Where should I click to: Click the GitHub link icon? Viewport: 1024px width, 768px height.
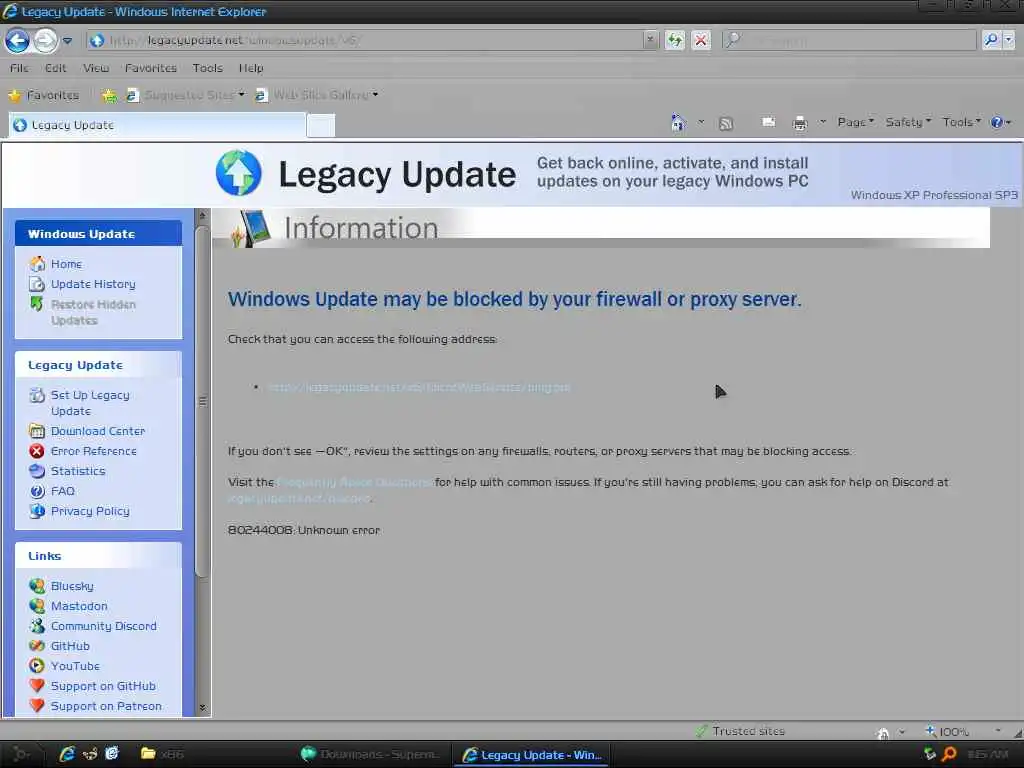tap(37, 646)
